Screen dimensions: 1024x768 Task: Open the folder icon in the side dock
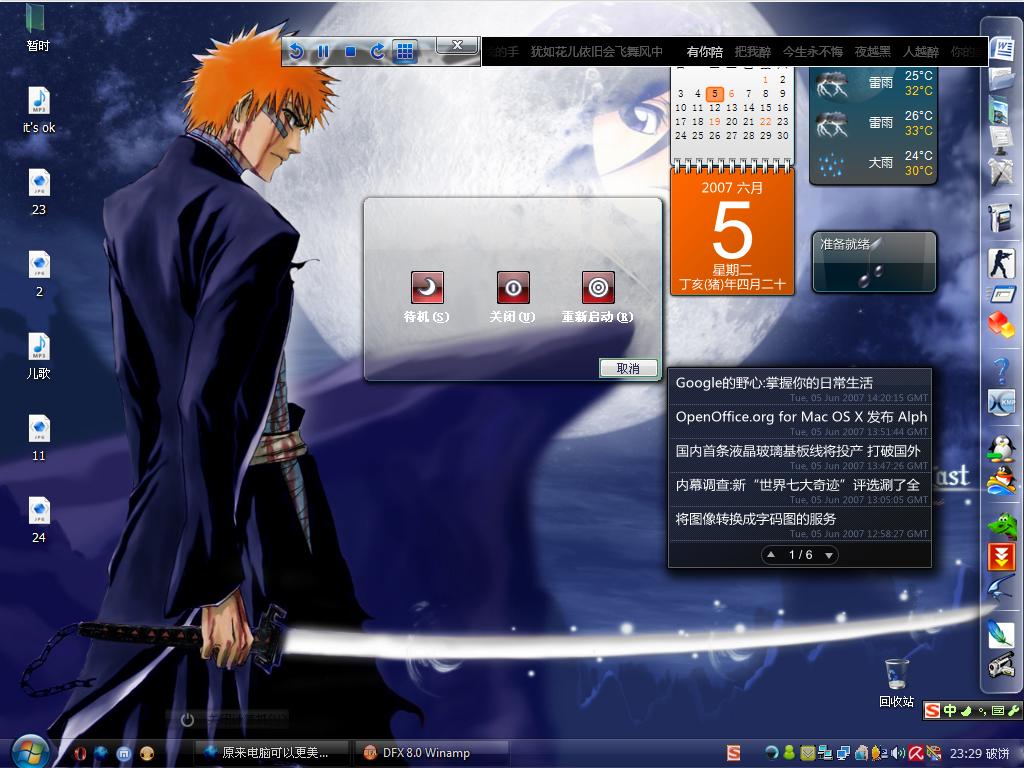(1002, 79)
